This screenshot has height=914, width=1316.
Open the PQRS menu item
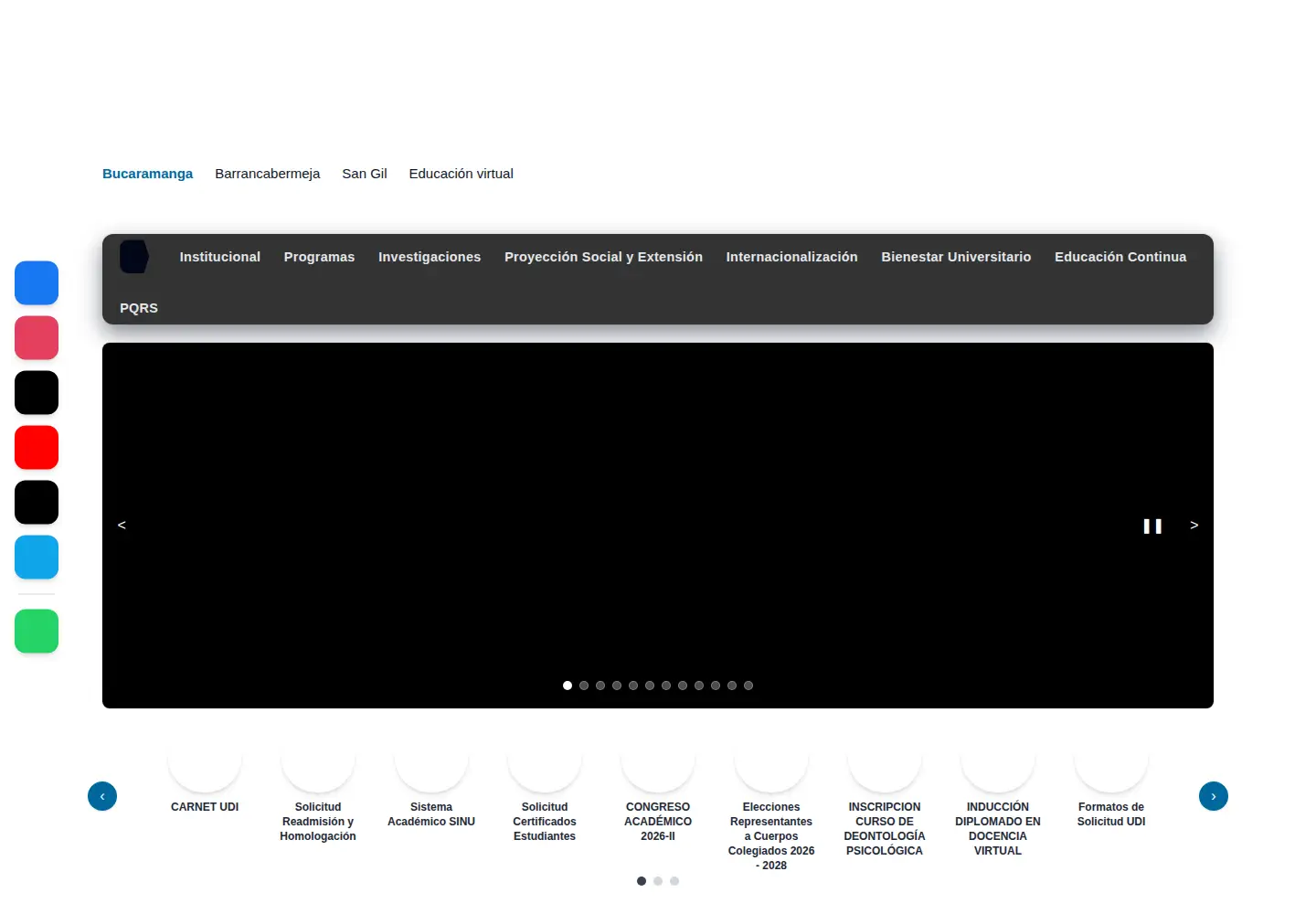pyautogui.click(x=139, y=308)
